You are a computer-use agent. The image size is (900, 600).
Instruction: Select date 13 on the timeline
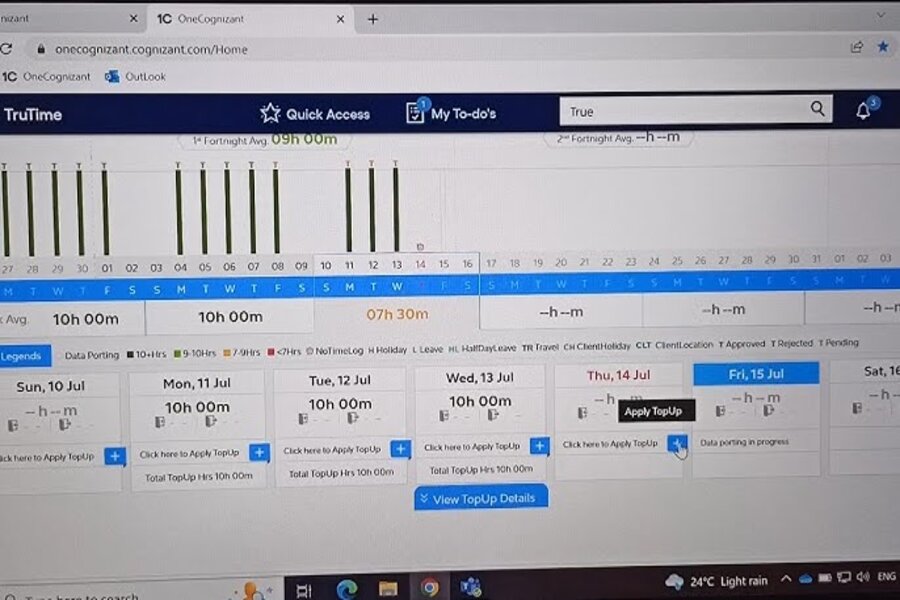[397, 265]
